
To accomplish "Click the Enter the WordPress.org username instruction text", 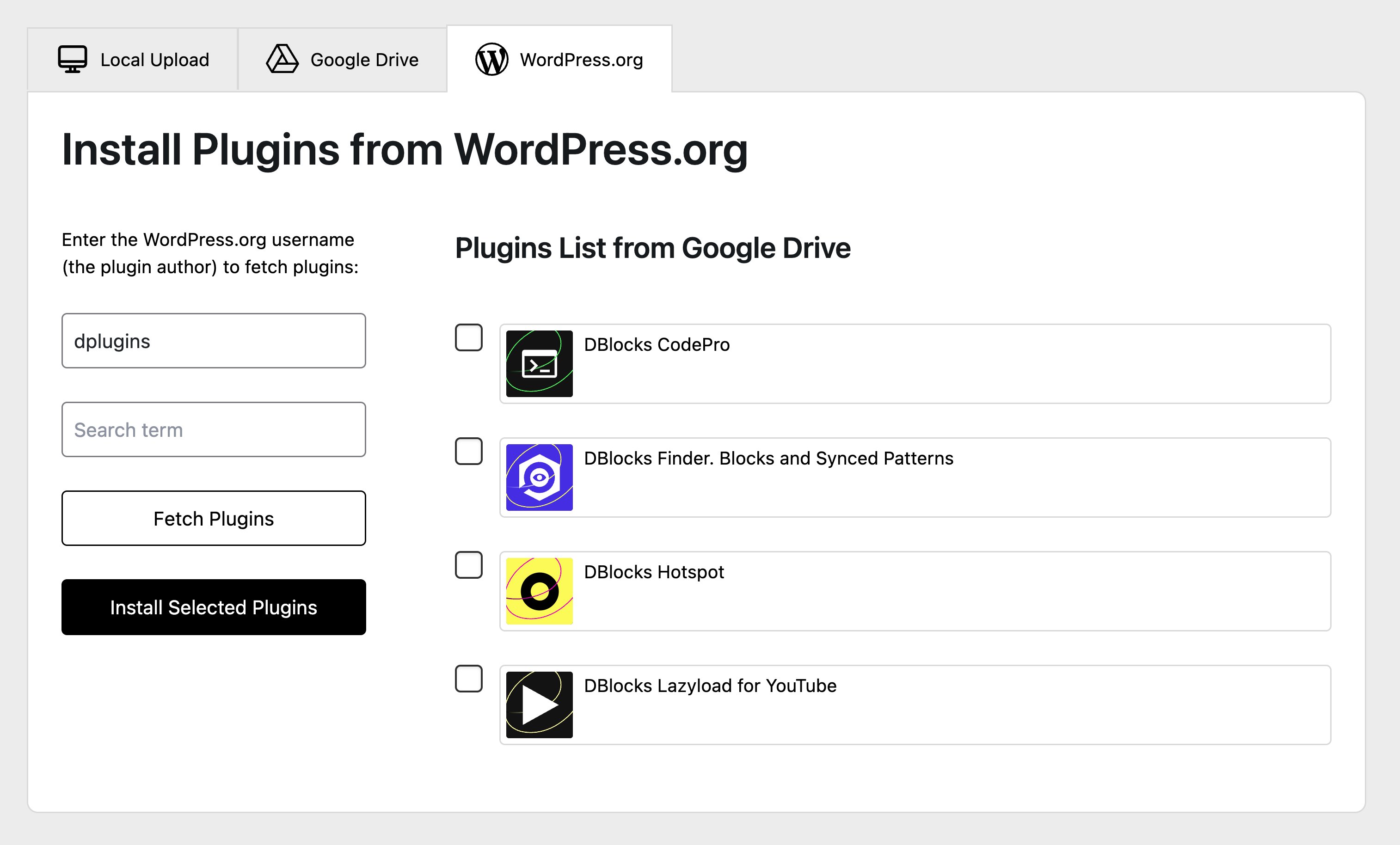I will (210, 253).
